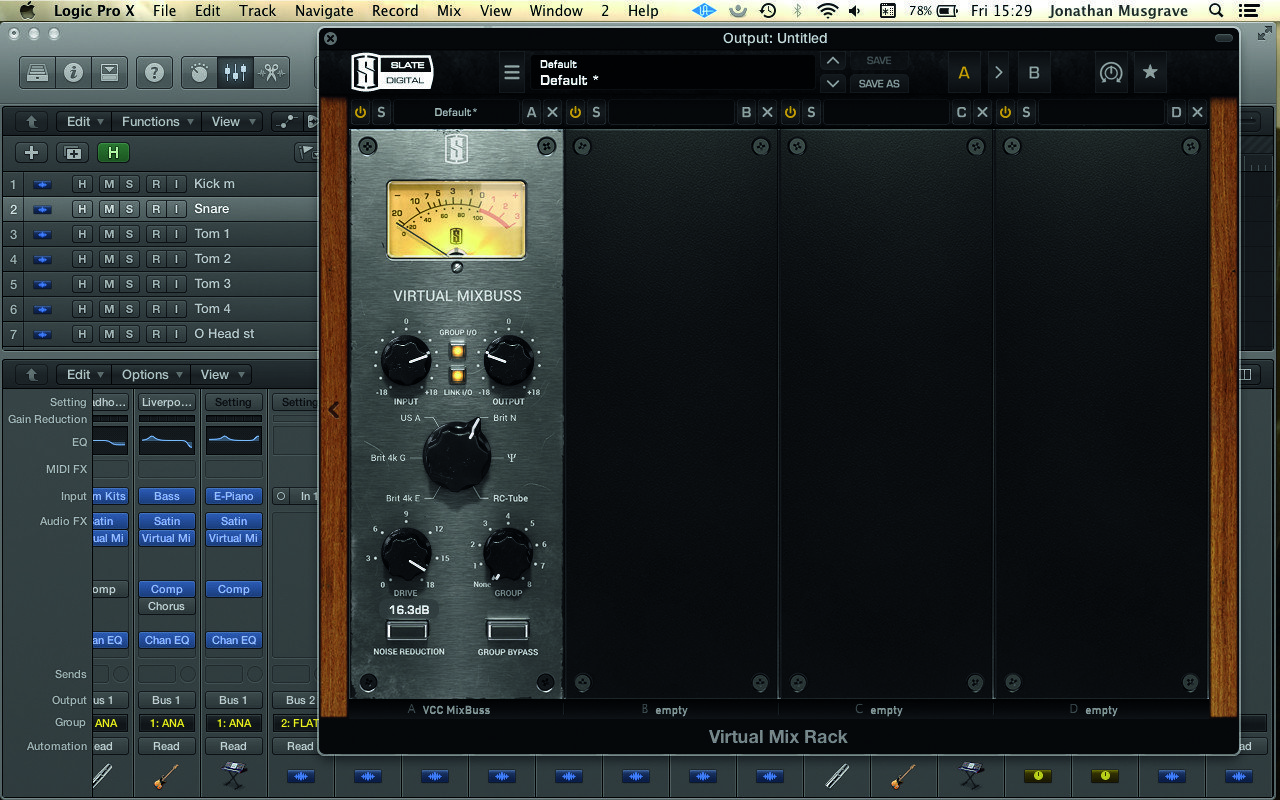Viewport: 1280px width, 800px height.
Task: Open the tracks area View dropdown
Action: tap(232, 121)
